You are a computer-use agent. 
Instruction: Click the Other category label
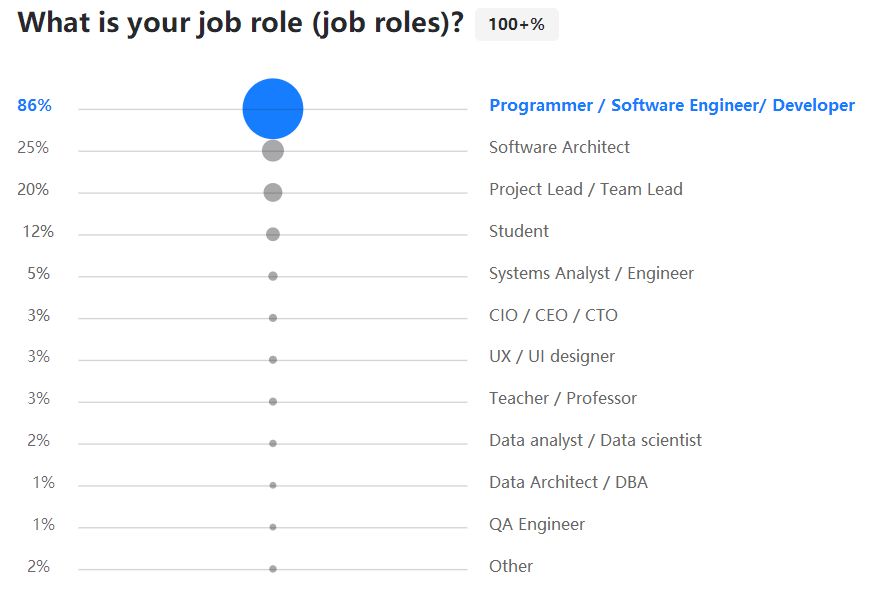coord(511,566)
